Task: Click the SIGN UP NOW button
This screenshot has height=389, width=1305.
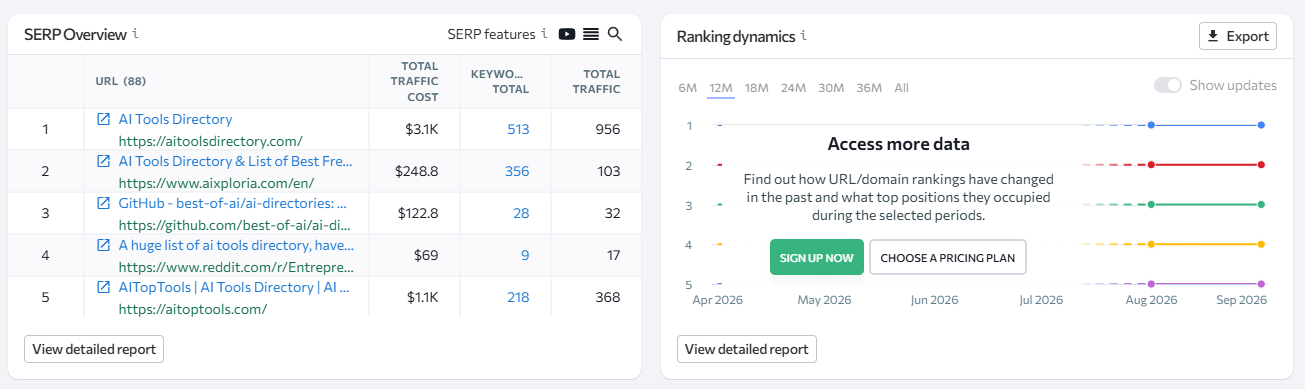Action: [x=817, y=257]
